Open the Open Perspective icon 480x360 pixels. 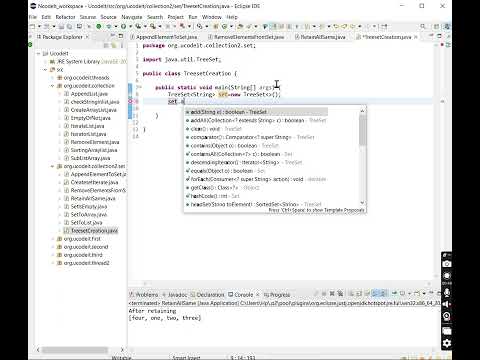436,26
